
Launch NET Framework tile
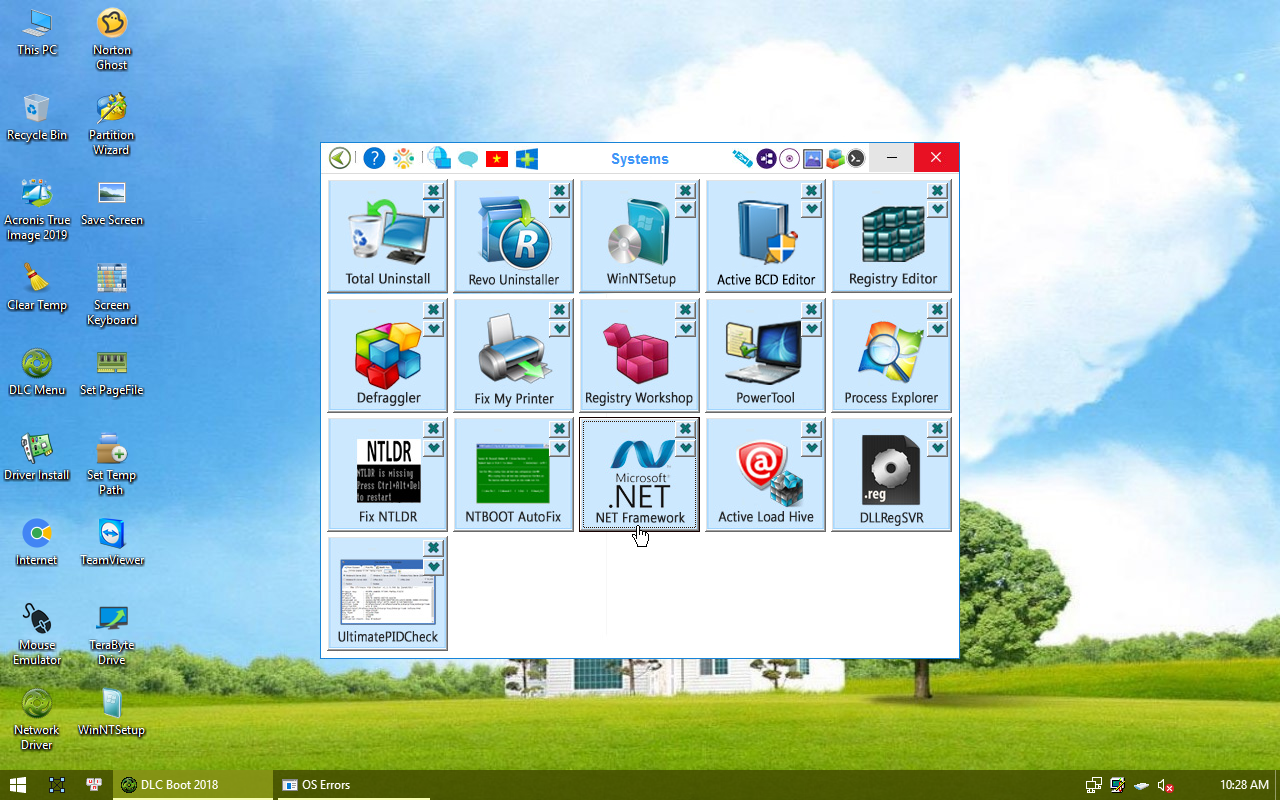pyautogui.click(x=640, y=474)
